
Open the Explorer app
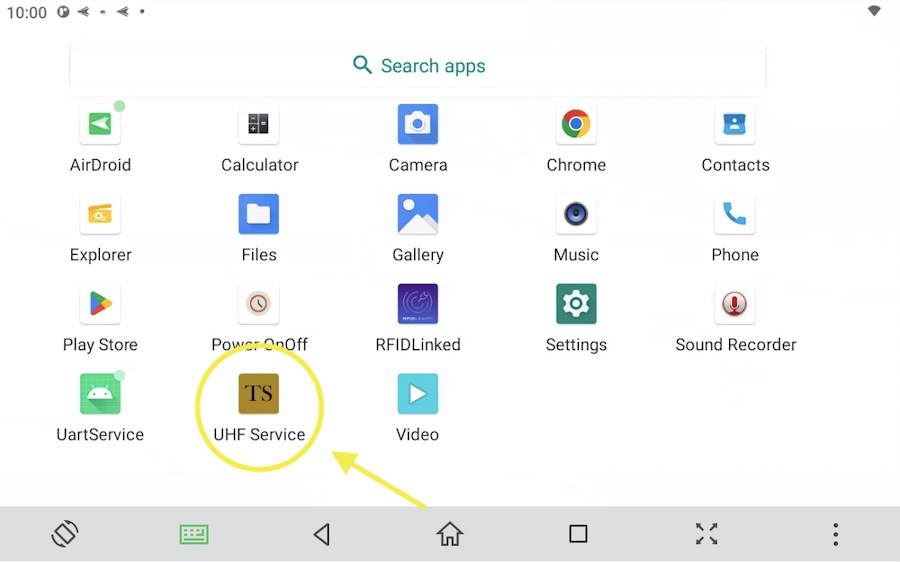(x=100, y=214)
